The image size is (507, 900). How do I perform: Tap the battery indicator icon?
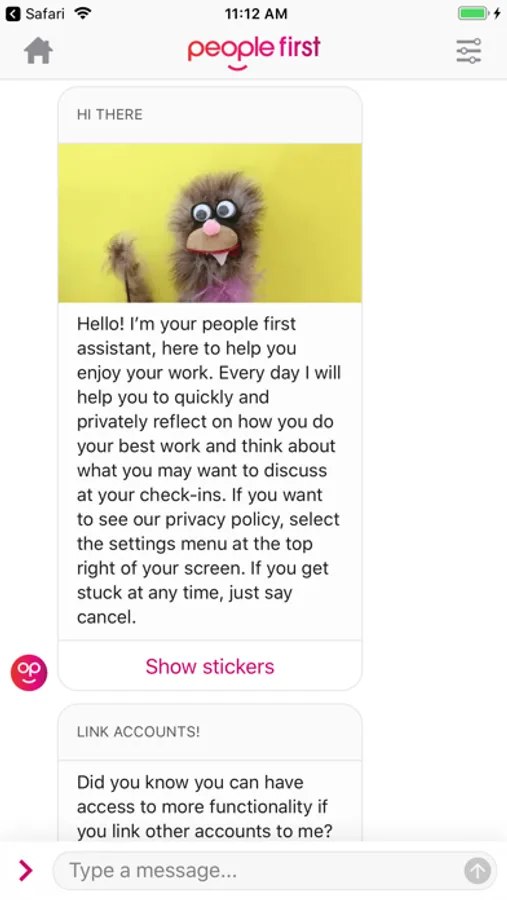[473, 13]
